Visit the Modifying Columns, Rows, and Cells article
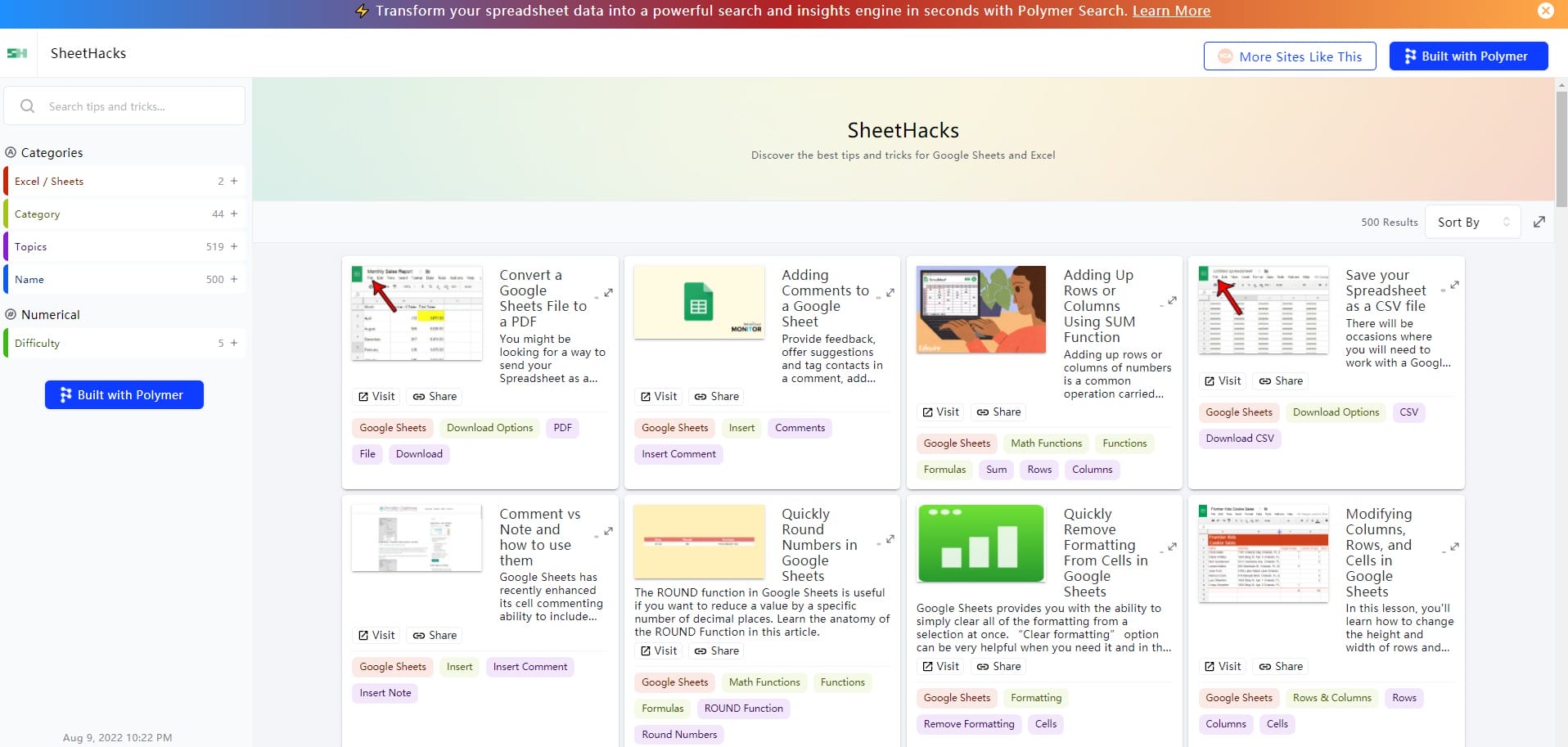This screenshot has width=1568, height=747. (x=1223, y=667)
